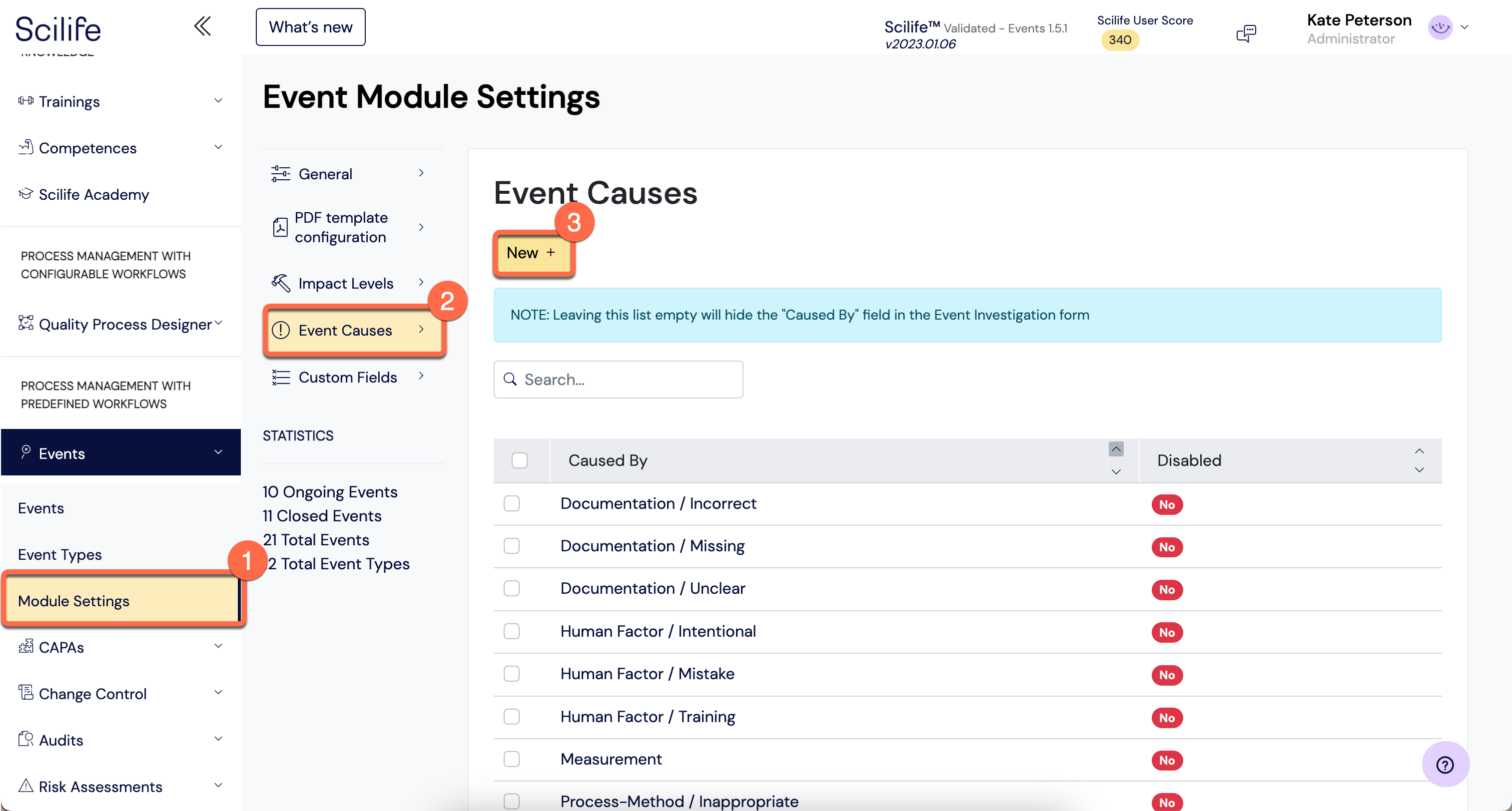Go to Events submenu item
This screenshot has width=1512, height=811.
pyautogui.click(x=41, y=507)
